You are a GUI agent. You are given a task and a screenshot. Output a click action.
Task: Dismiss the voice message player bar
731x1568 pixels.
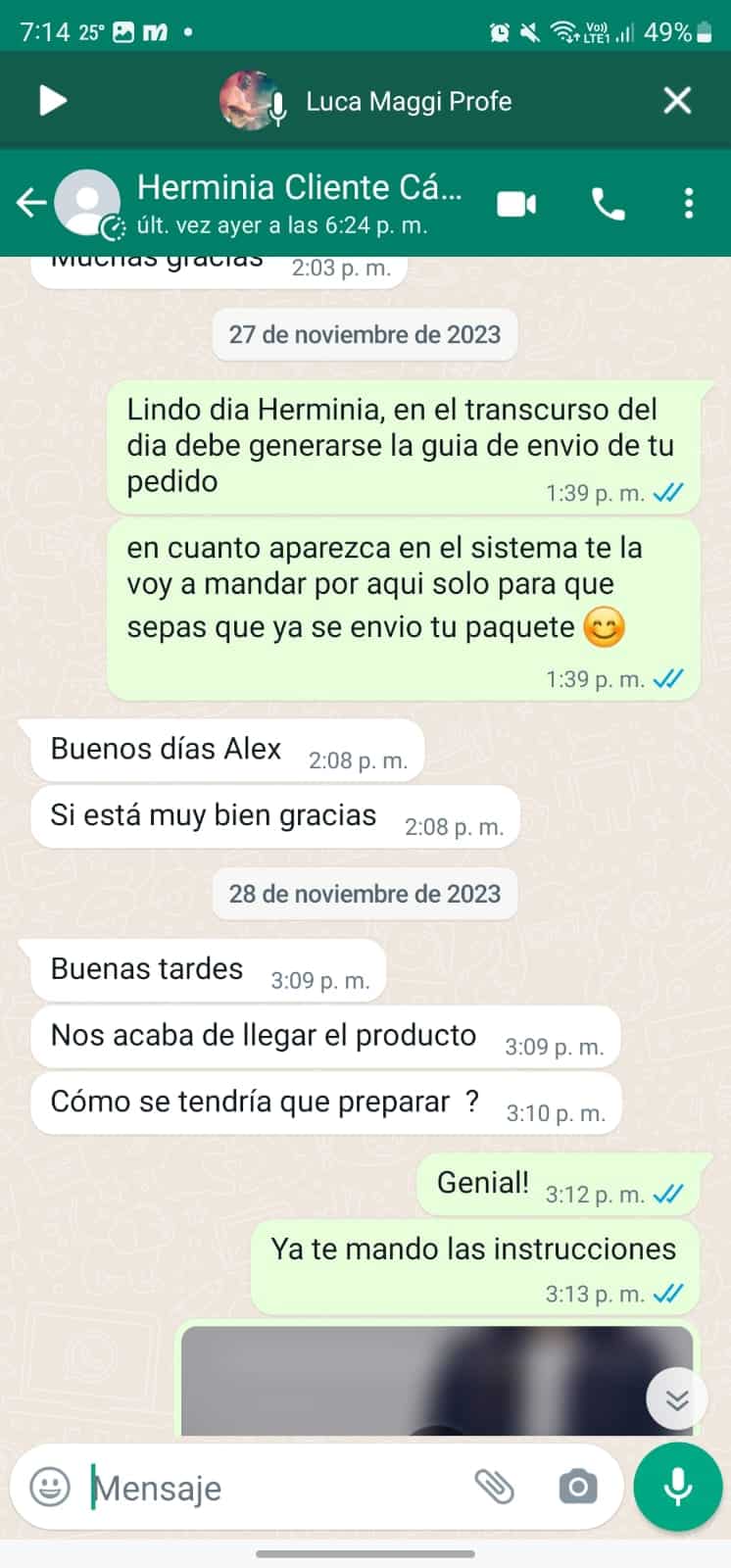pyautogui.click(x=677, y=100)
